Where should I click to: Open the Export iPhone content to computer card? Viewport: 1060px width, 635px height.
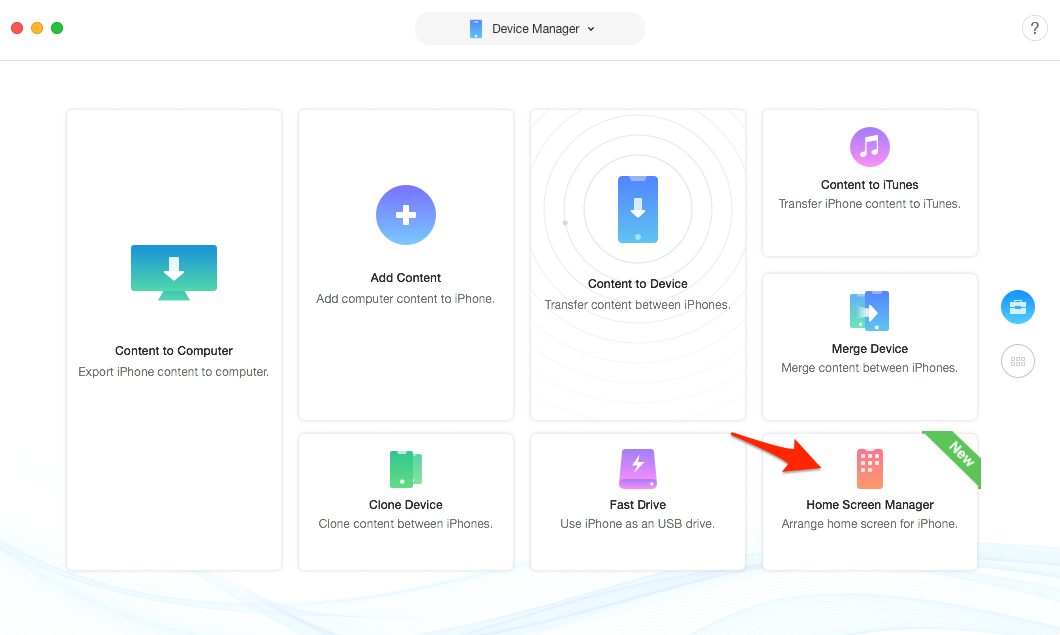tap(174, 340)
